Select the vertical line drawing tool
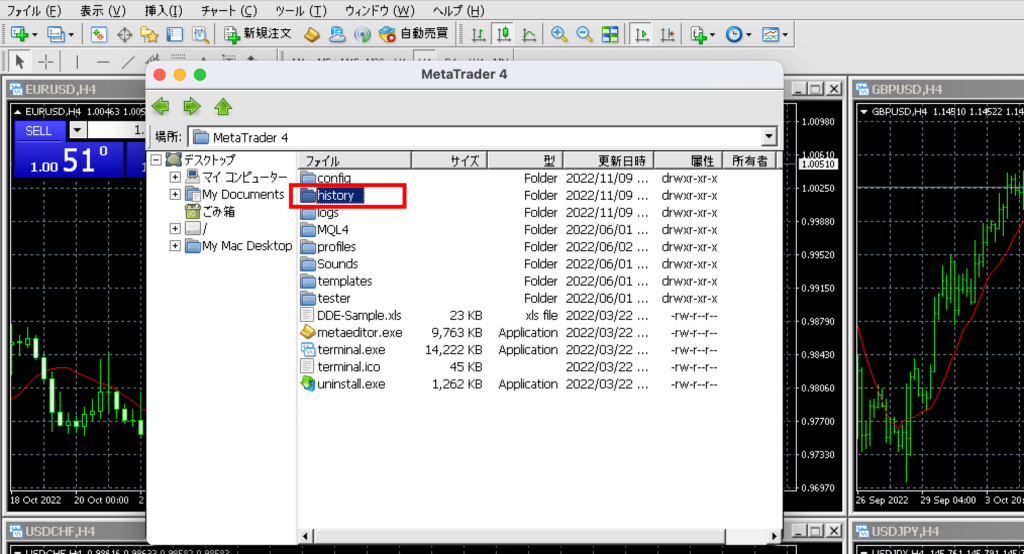This screenshot has height=554, width=1024. tap(77, 62)
